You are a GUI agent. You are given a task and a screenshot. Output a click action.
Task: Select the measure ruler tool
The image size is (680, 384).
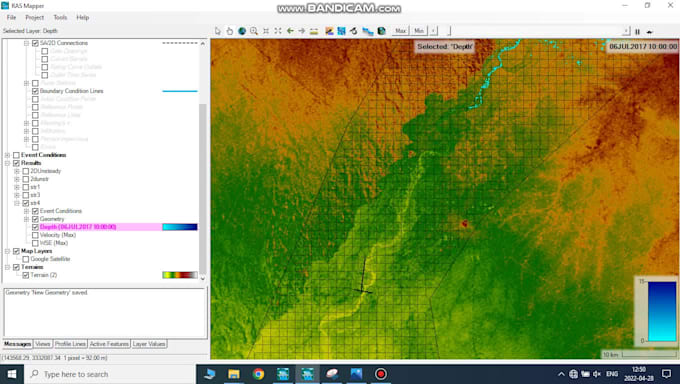tap(314, 31)
